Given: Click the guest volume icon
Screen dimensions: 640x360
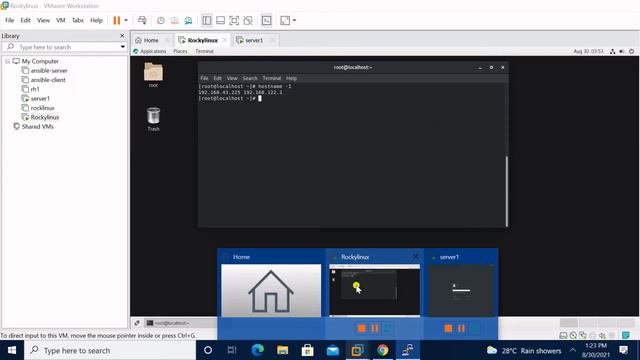Looking at the screenshot, I should (x=622, y=51).
